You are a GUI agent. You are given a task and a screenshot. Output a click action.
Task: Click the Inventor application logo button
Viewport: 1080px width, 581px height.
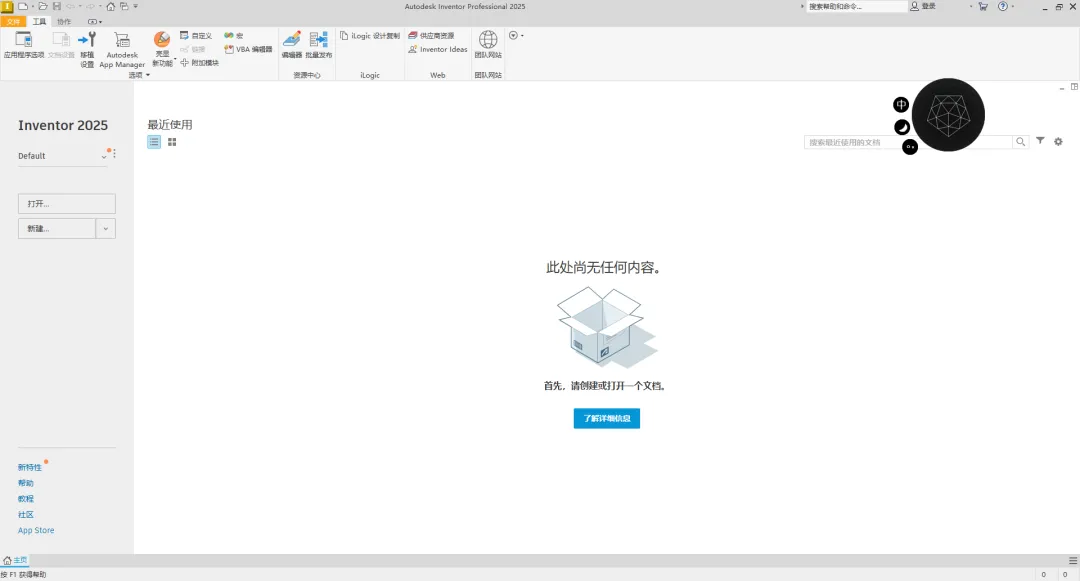(7, 7)
